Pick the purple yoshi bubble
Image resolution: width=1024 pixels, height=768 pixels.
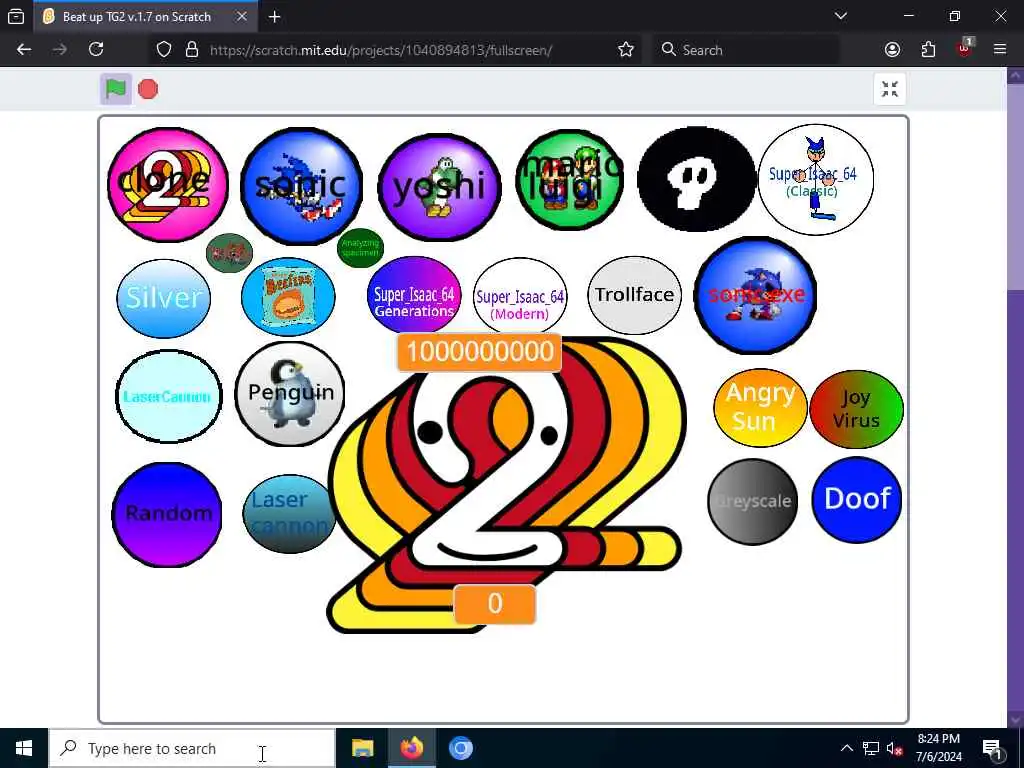(440, 187)
